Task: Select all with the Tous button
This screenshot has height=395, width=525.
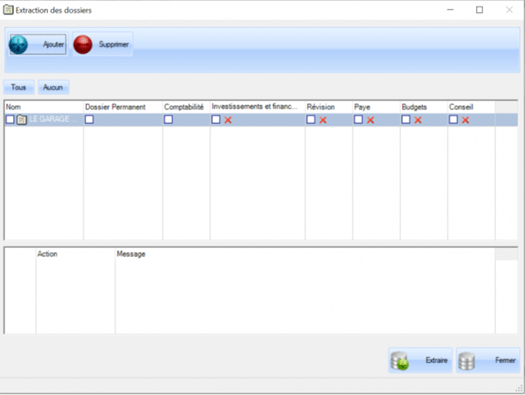Action: 19,87
